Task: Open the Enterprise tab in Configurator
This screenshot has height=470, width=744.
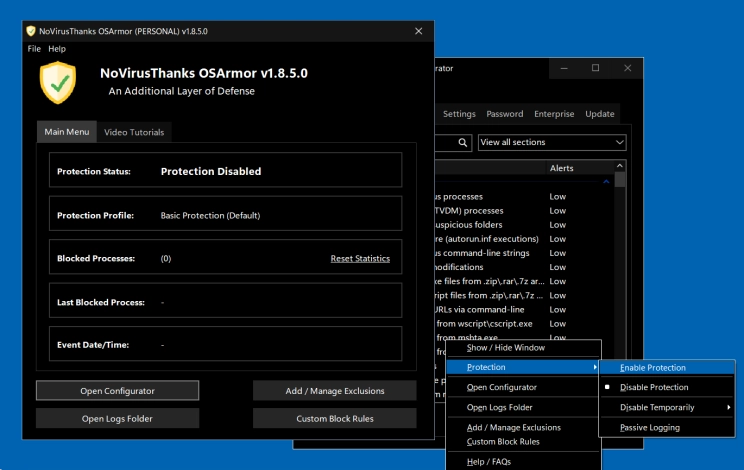Action: click(554, 114)
